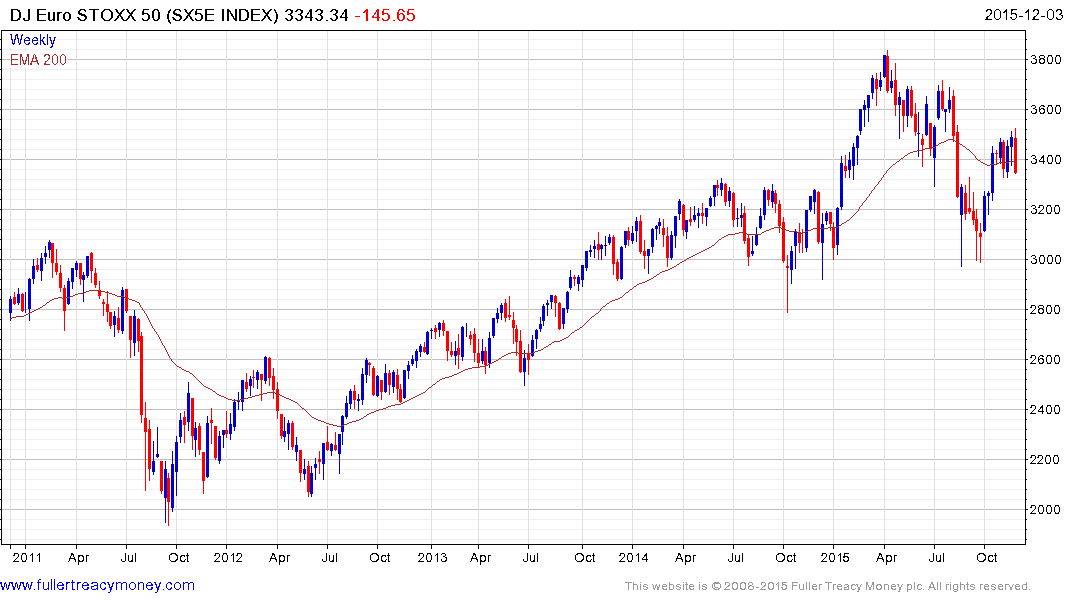Select the 2015 year axis label
This screenshot has width=1075, height=600.
click(834, 557)
